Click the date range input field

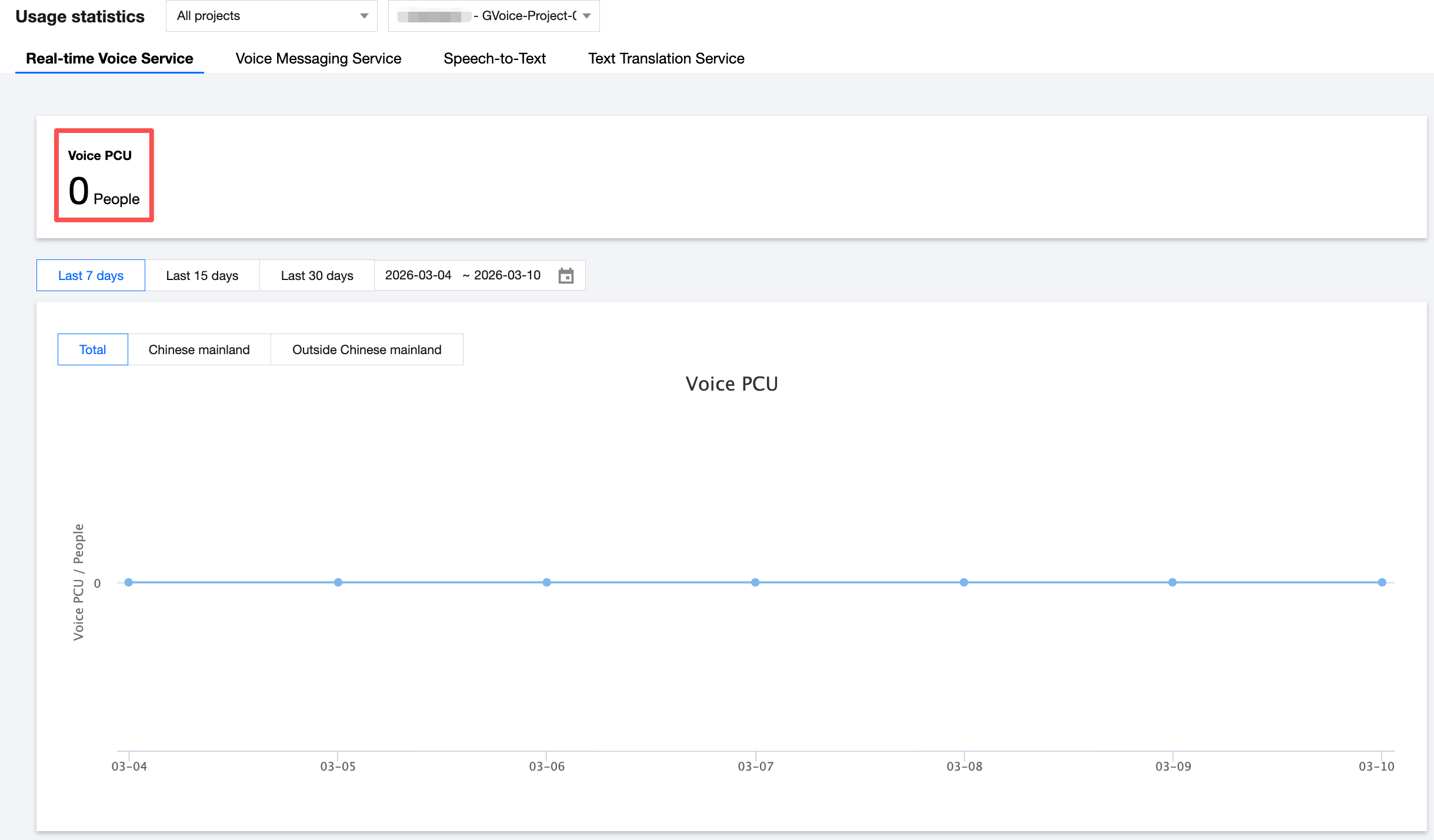tap(462, 275)
